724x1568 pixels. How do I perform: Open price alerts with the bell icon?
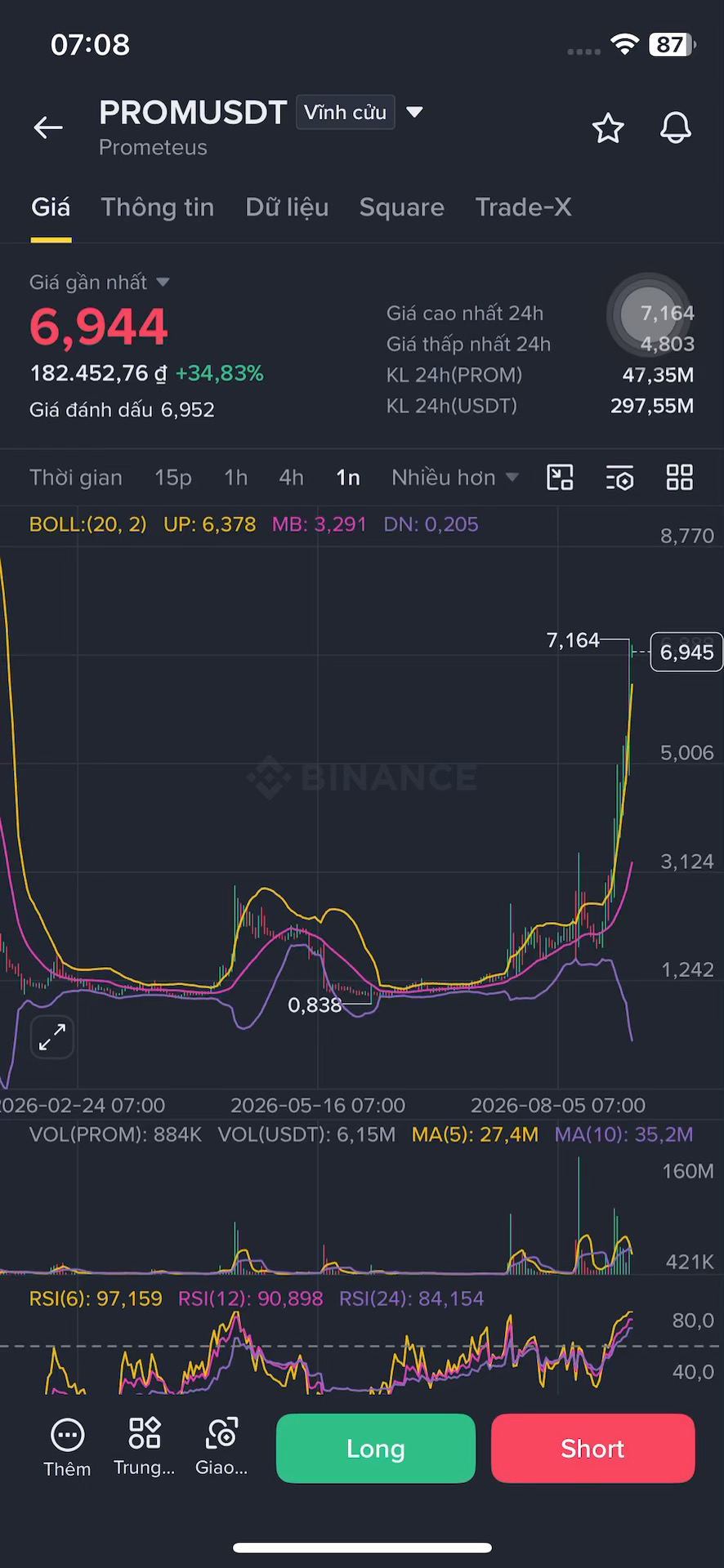pyautogui.click(x=676, y=128)
